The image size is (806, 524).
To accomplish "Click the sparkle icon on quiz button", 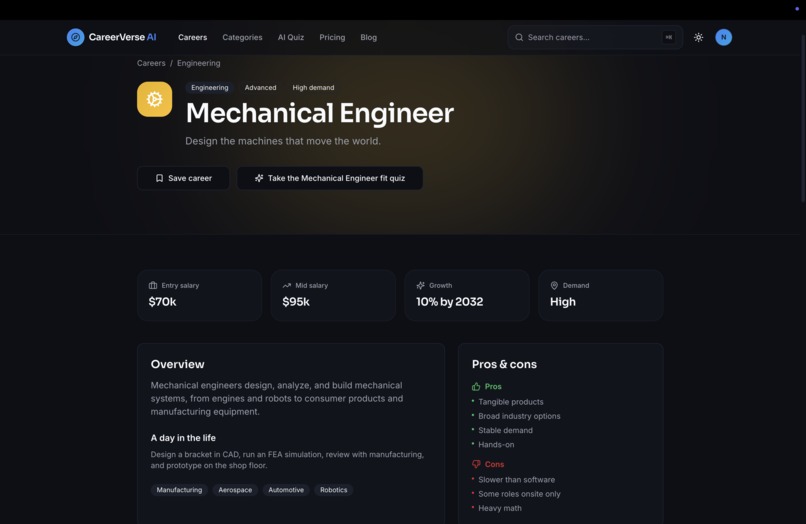I will point(259,178).
